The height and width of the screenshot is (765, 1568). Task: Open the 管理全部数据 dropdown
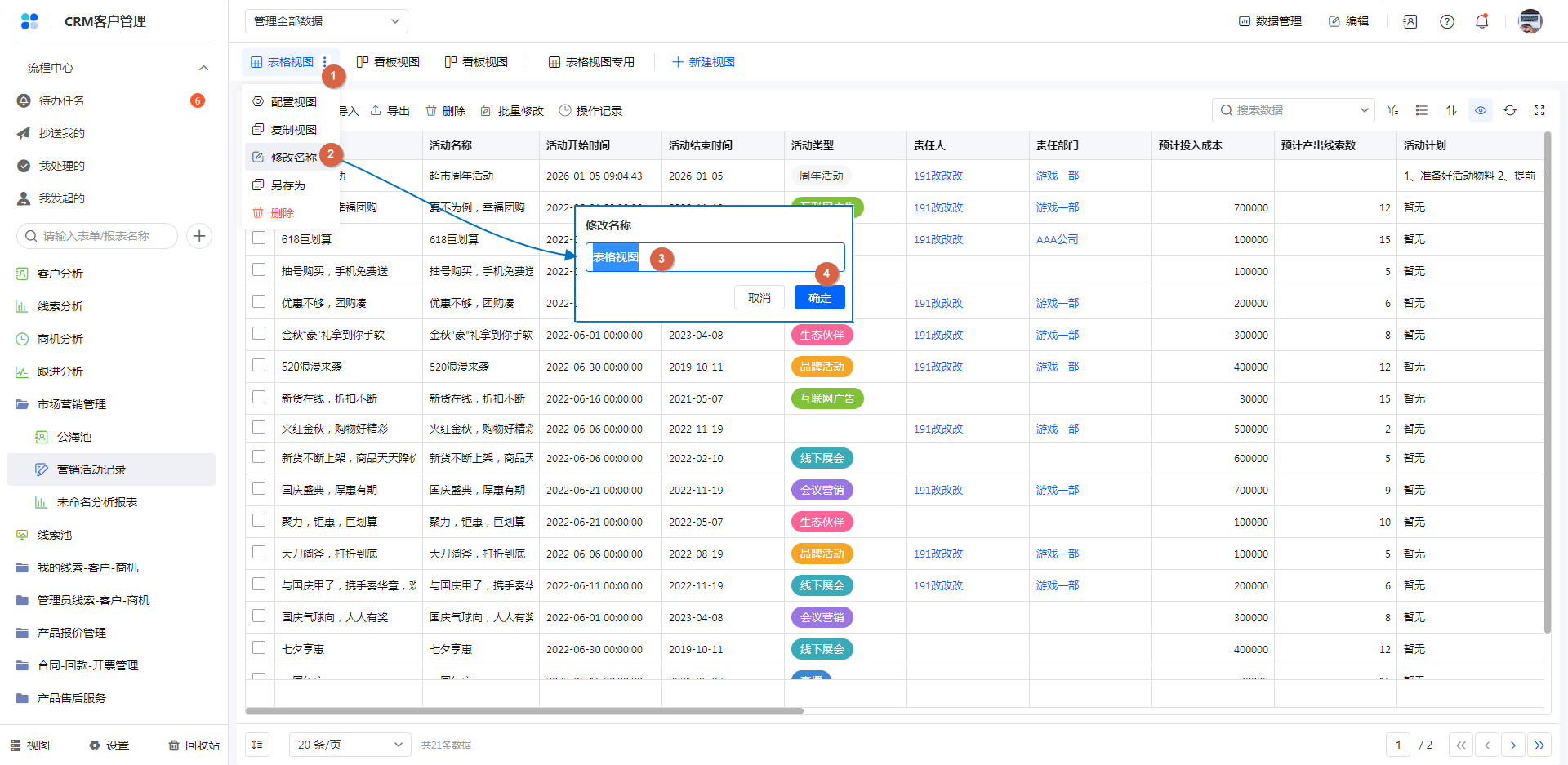(x=326, y=21)
